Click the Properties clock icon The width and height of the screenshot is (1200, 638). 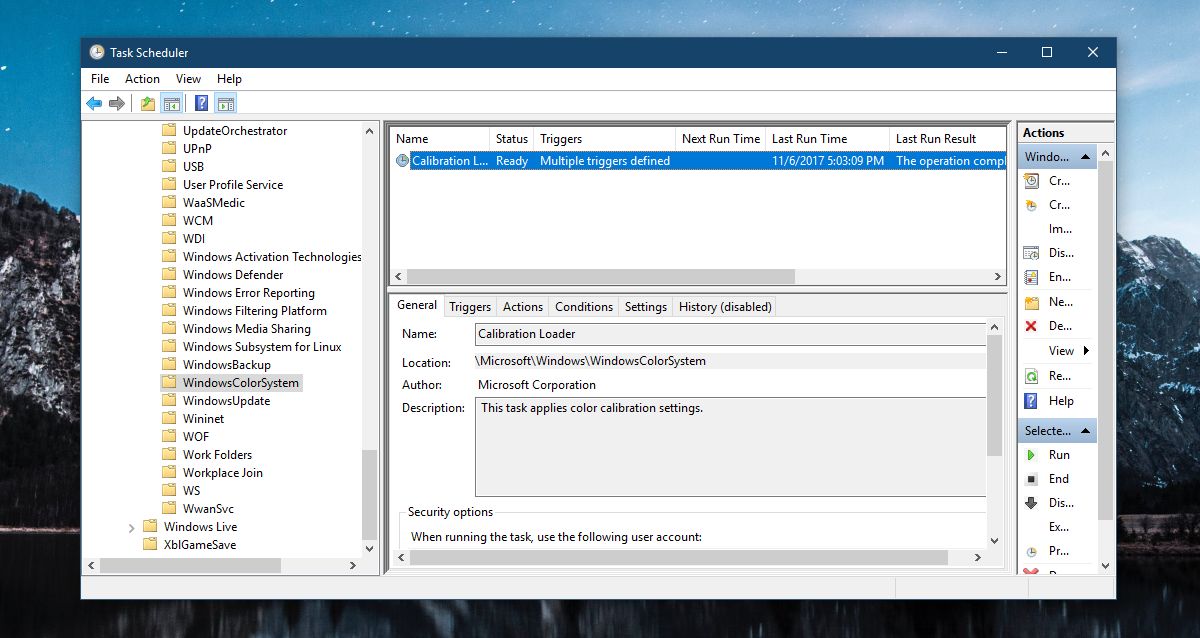pos(1031,551)
